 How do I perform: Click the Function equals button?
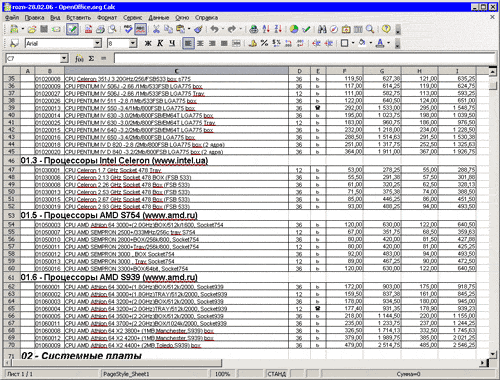click(104, 59)
